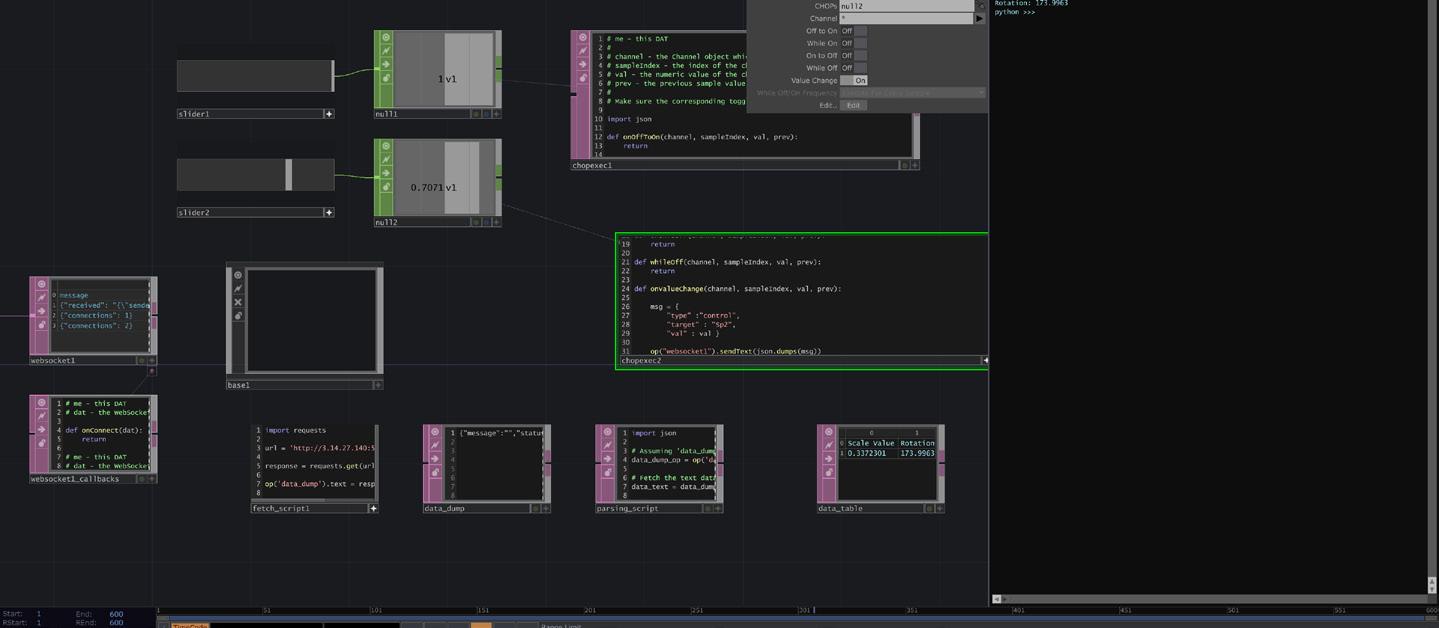Activate viewer plus button on base1
Viewport: 1439px width, 628px height.
click(x=378, y=385)
